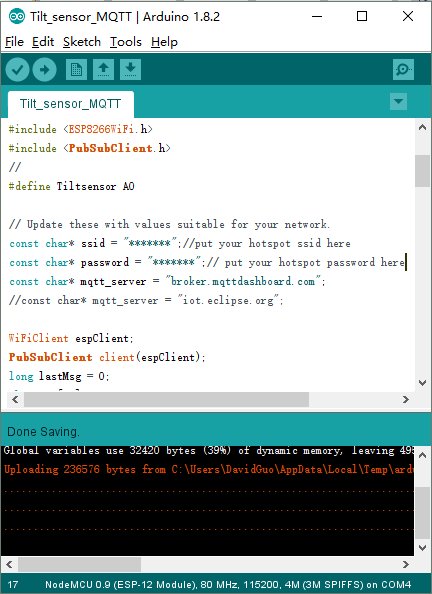Create a new sketch with New icon

coord(76,69)
